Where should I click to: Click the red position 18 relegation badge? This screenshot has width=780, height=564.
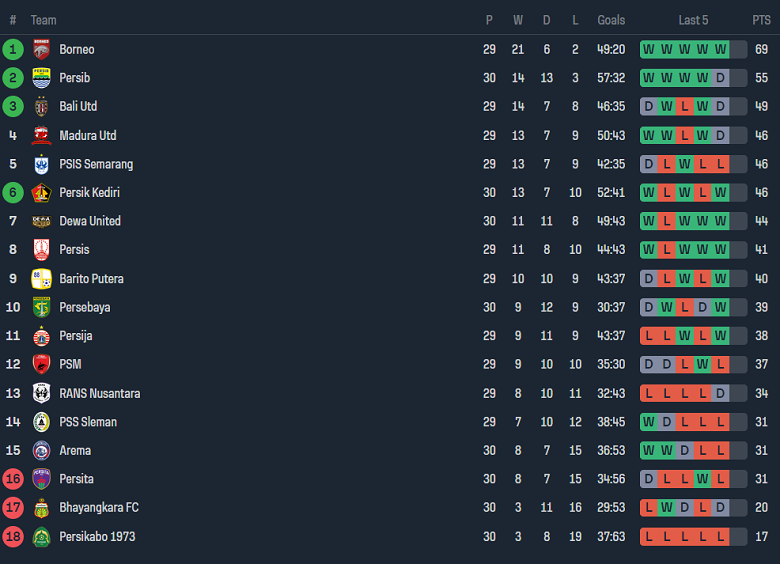pos(13,537)
